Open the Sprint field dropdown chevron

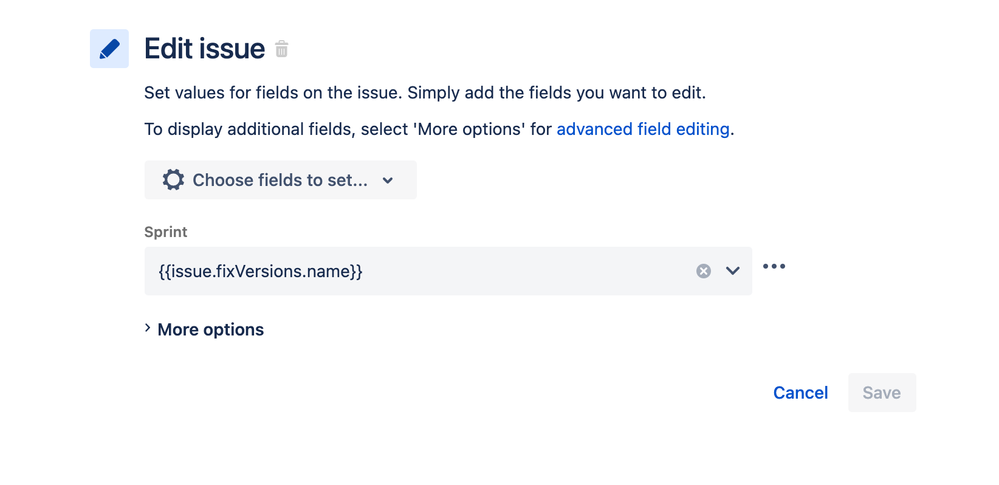pos(733,271)
